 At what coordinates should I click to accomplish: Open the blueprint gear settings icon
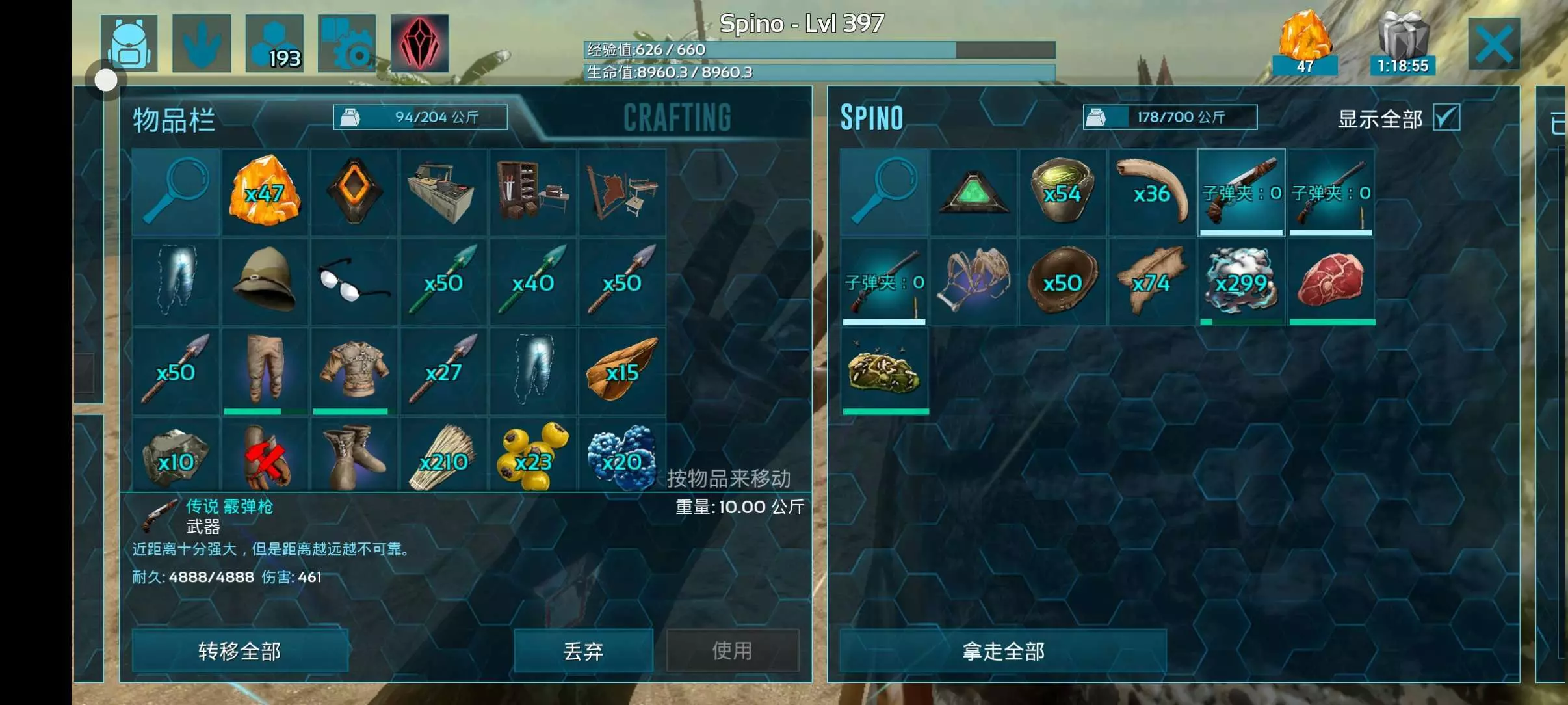pos(347,43)
